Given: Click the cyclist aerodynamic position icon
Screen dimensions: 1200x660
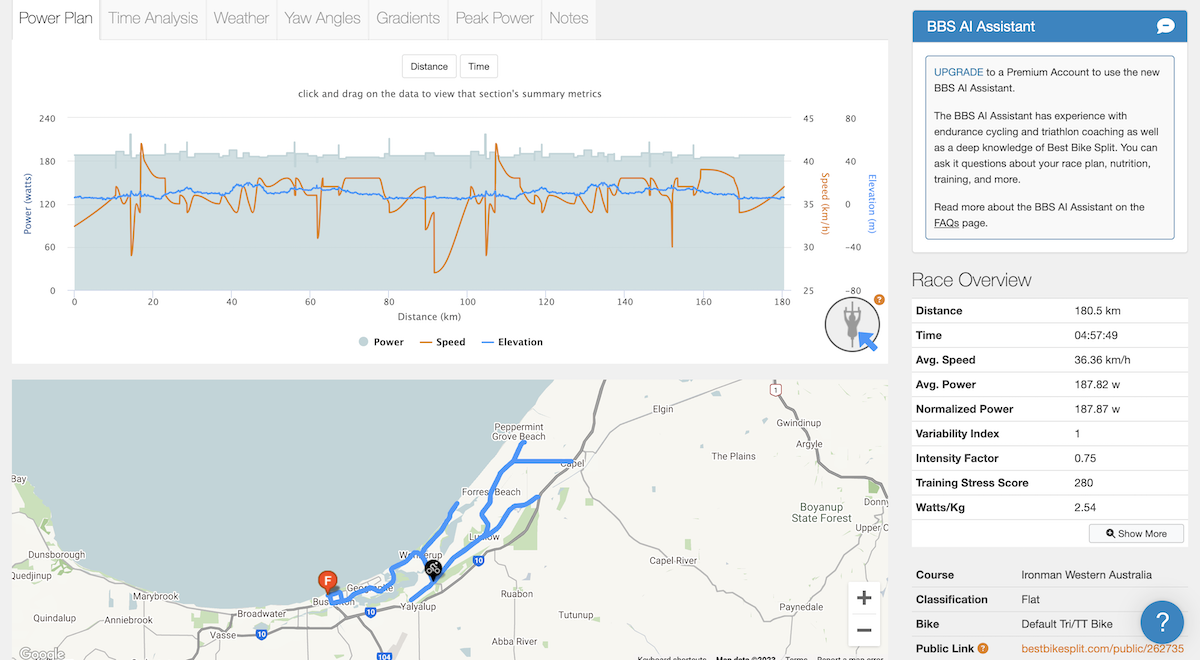Looking at the screenshot, I should tap(852, 324).
